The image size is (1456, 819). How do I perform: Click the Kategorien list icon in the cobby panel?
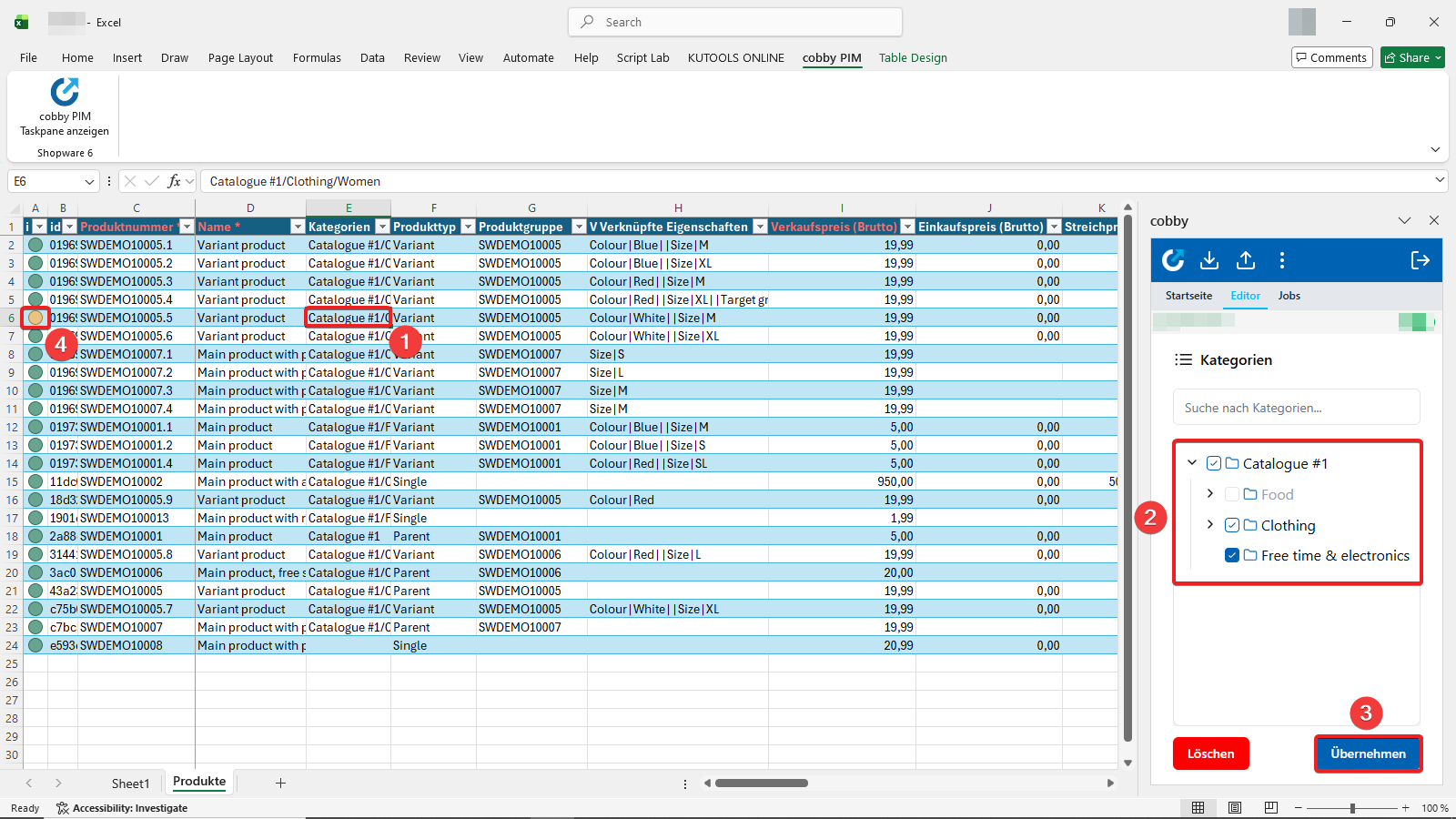coord(1184,359)
